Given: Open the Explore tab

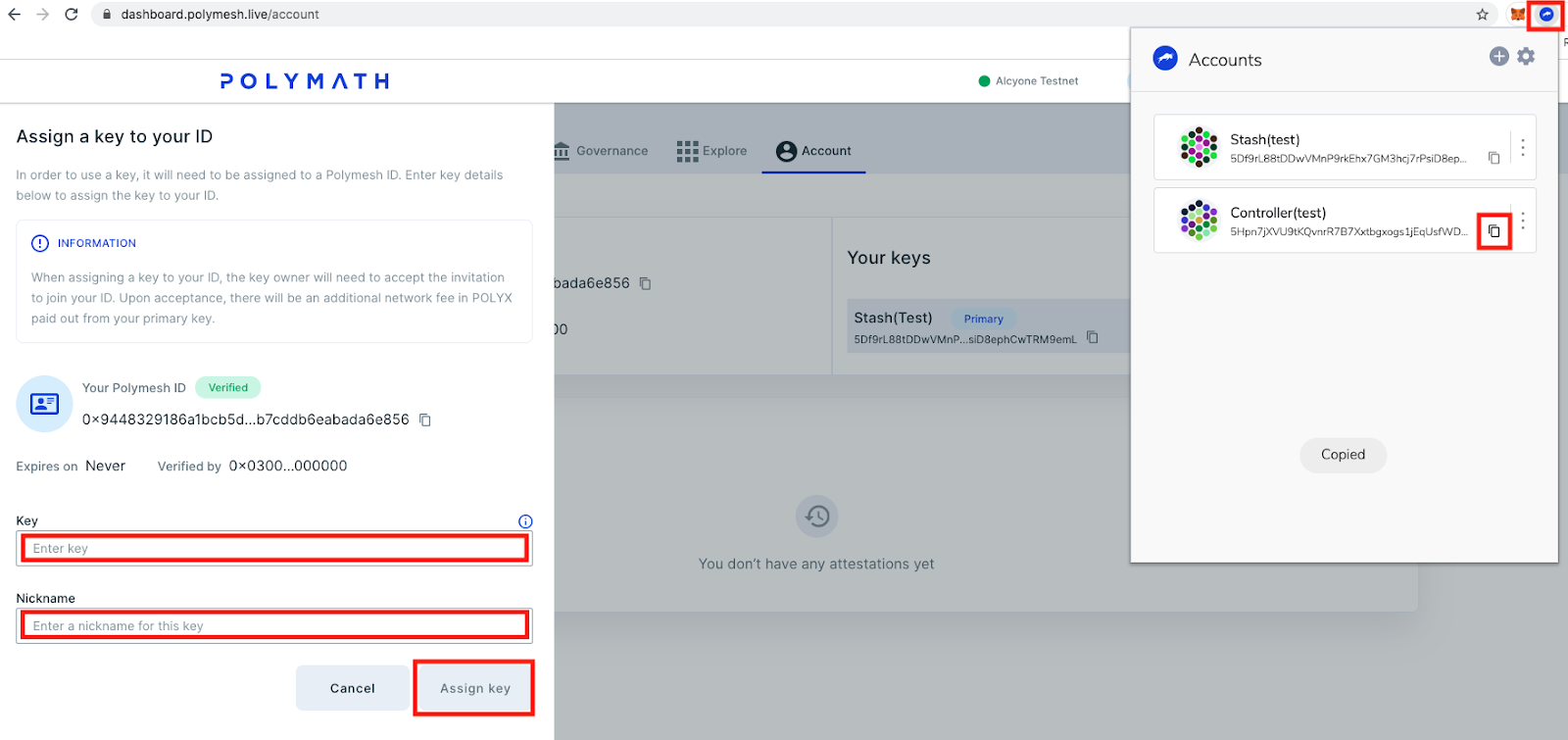Looking at the screenshot, I should point(711,151).
